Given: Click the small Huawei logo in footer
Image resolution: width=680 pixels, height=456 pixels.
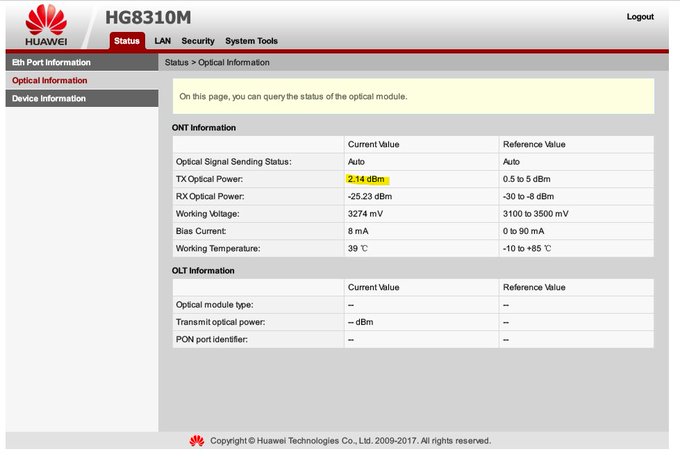Looking at the screenshot, I should pyautogui.click(x=196, y=441).
